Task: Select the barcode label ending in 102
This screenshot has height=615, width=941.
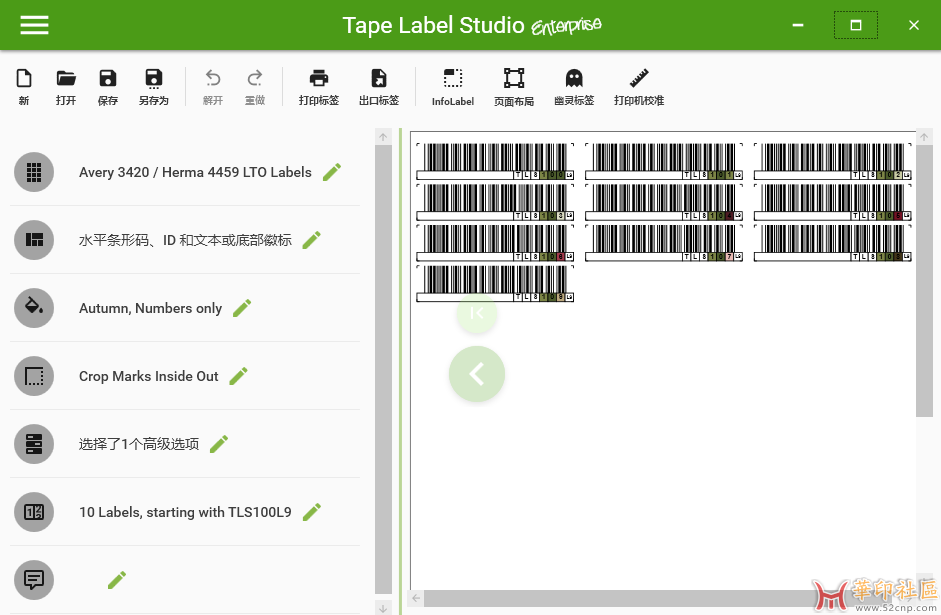Action: (832, 161)
